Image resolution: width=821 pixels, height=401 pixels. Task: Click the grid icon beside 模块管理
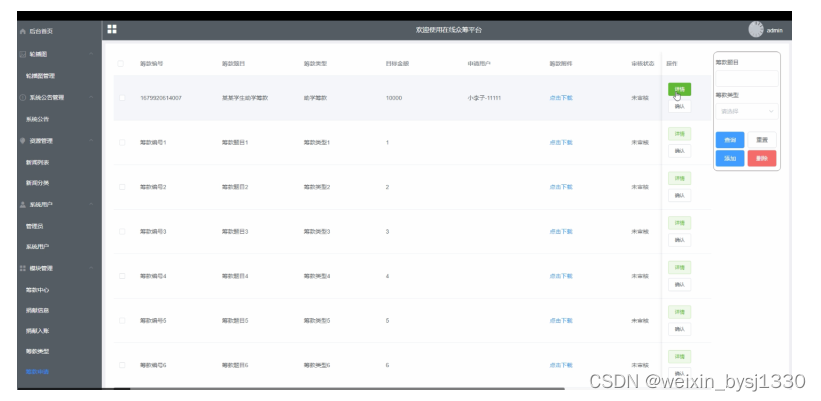click(23, 268)
